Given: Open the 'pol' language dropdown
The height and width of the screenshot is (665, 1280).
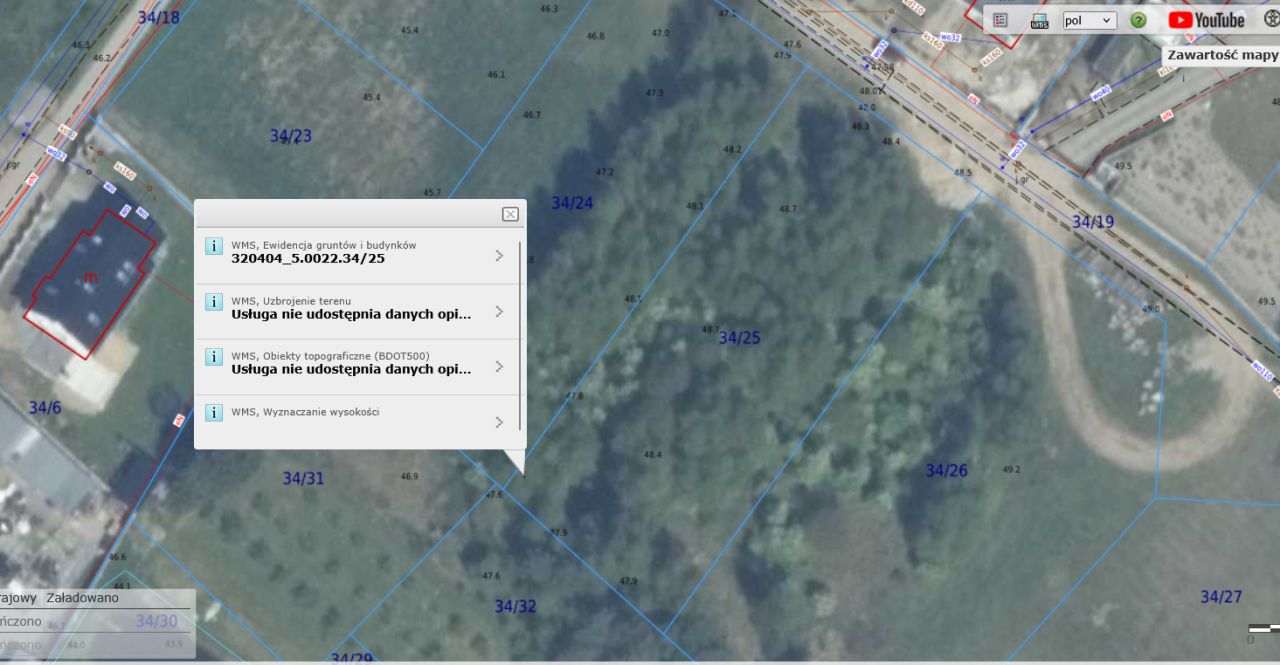Looking at the screenshot, I should [x=1089, y=20].
